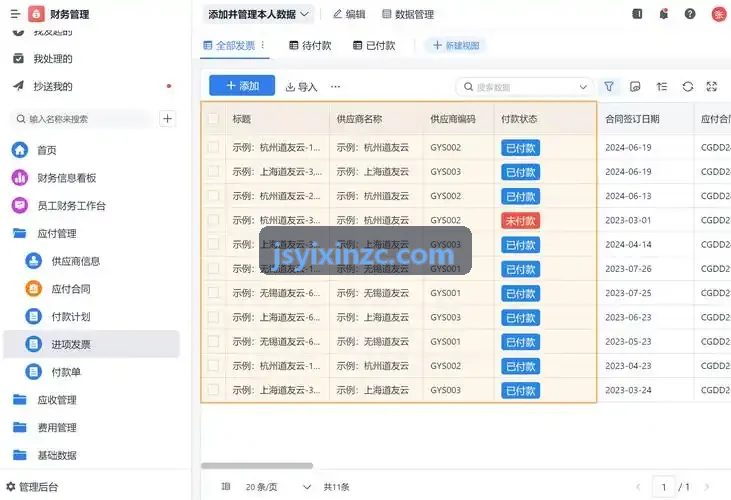The height and width of the screenshot is (500, 731).
Task: Check the row 上海道友云-3 dated 2024-06-19
Action: [213, 171]
